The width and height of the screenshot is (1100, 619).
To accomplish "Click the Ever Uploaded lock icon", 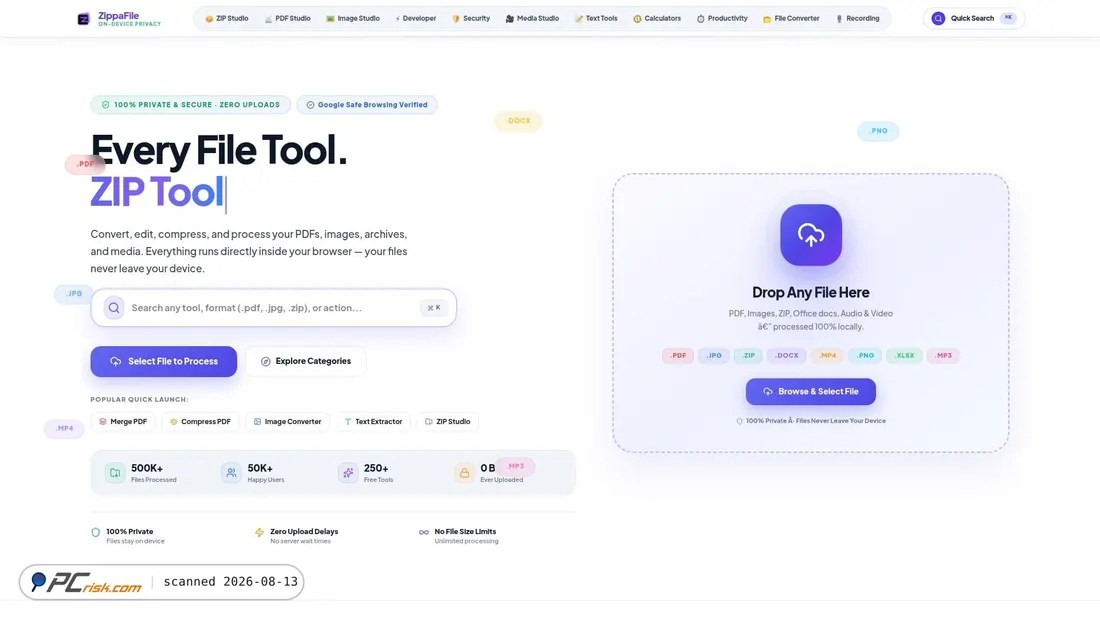I will [x=464, y=473].
